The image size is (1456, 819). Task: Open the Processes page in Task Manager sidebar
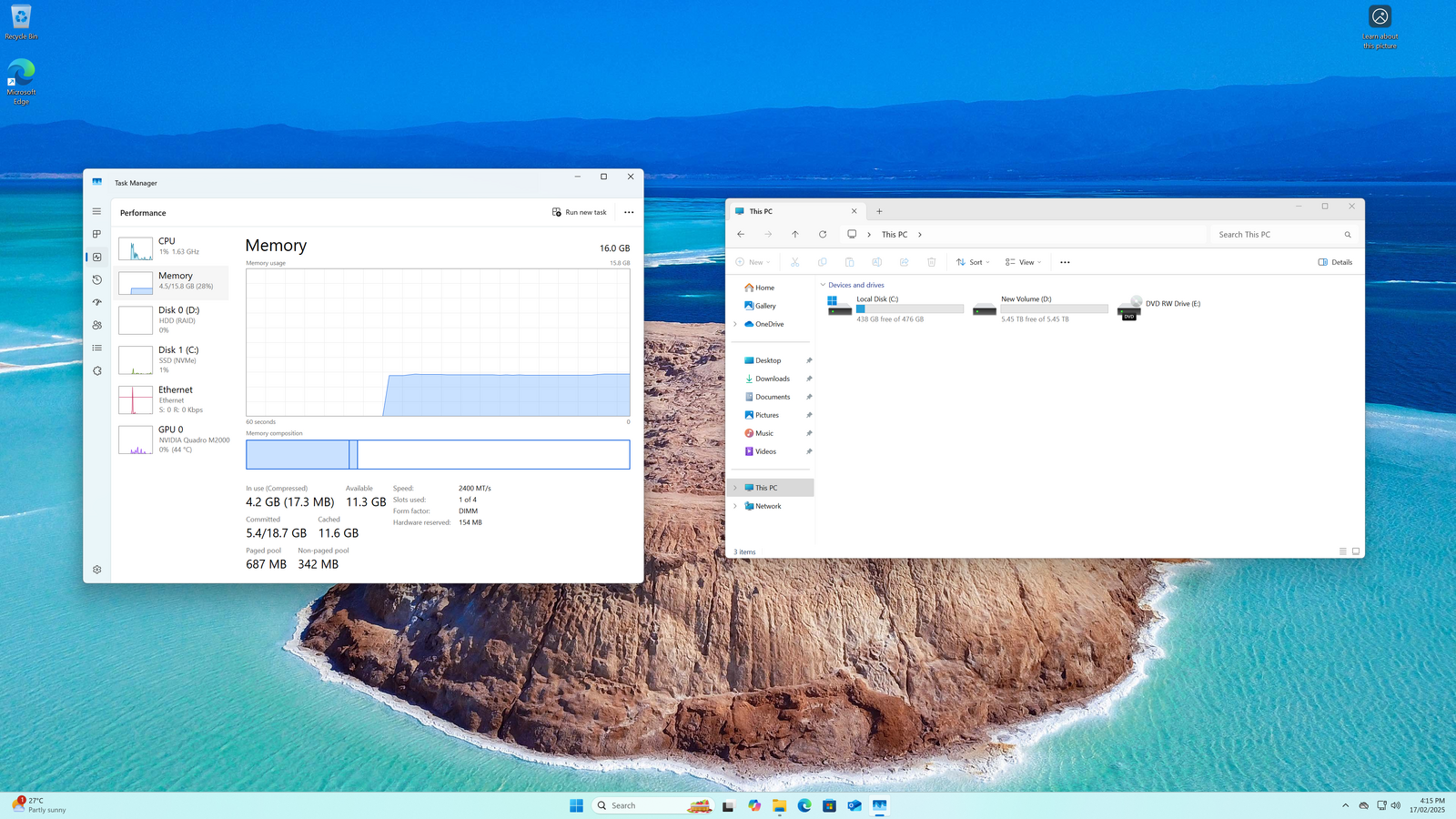[96, 234]
